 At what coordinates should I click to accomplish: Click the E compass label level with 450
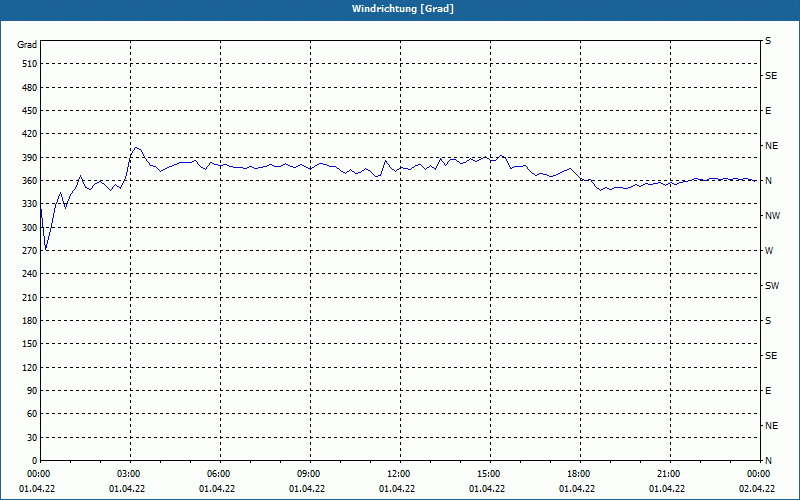click(768, 111)
